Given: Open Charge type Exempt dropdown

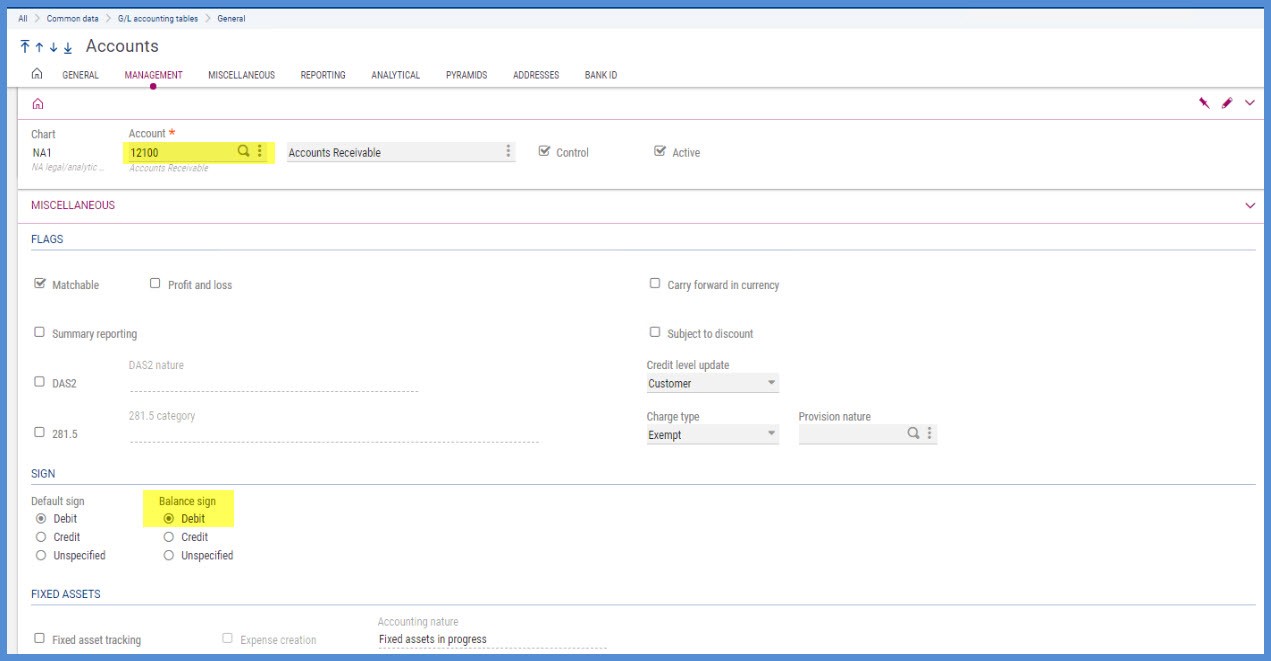Looking at the screenshot, I should [712, 435].
